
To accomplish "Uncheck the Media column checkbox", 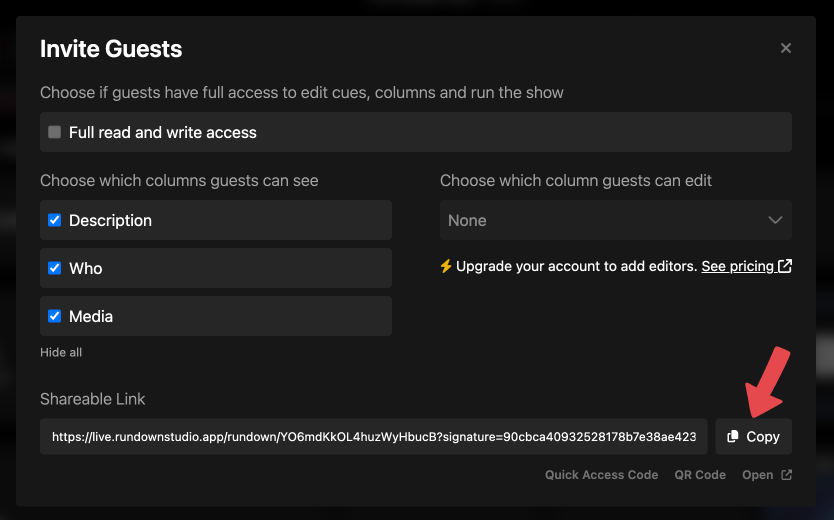I will (x=54, y=316).
